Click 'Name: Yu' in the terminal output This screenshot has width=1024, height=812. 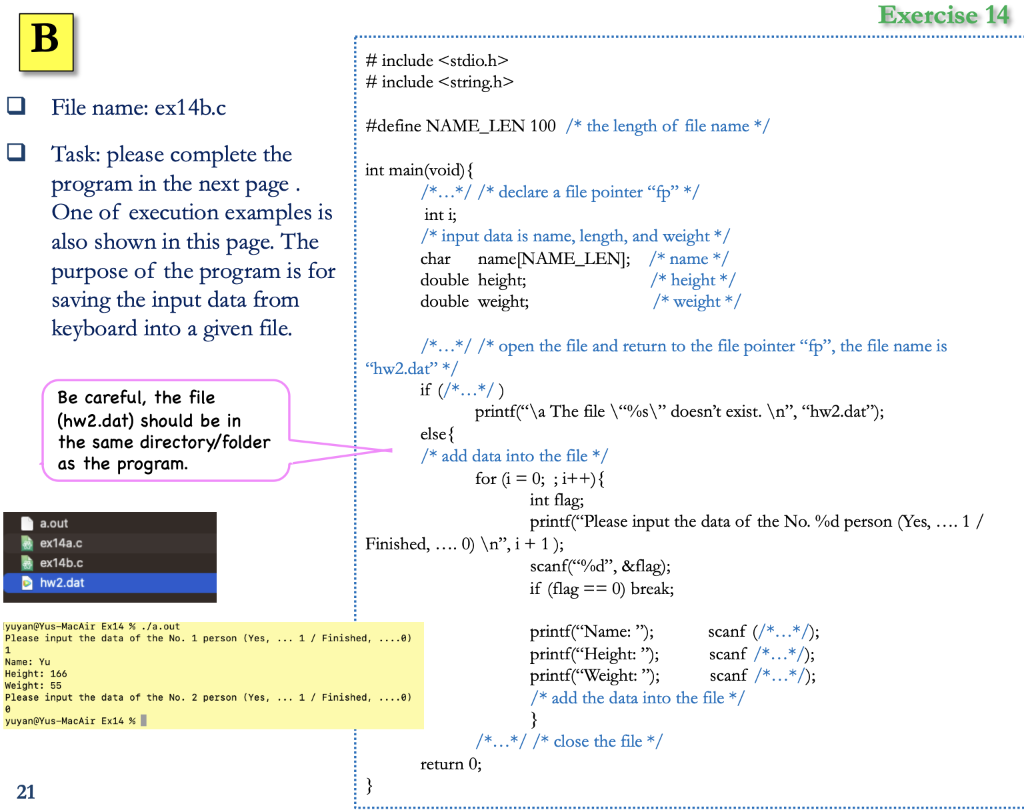click(27, 662)
